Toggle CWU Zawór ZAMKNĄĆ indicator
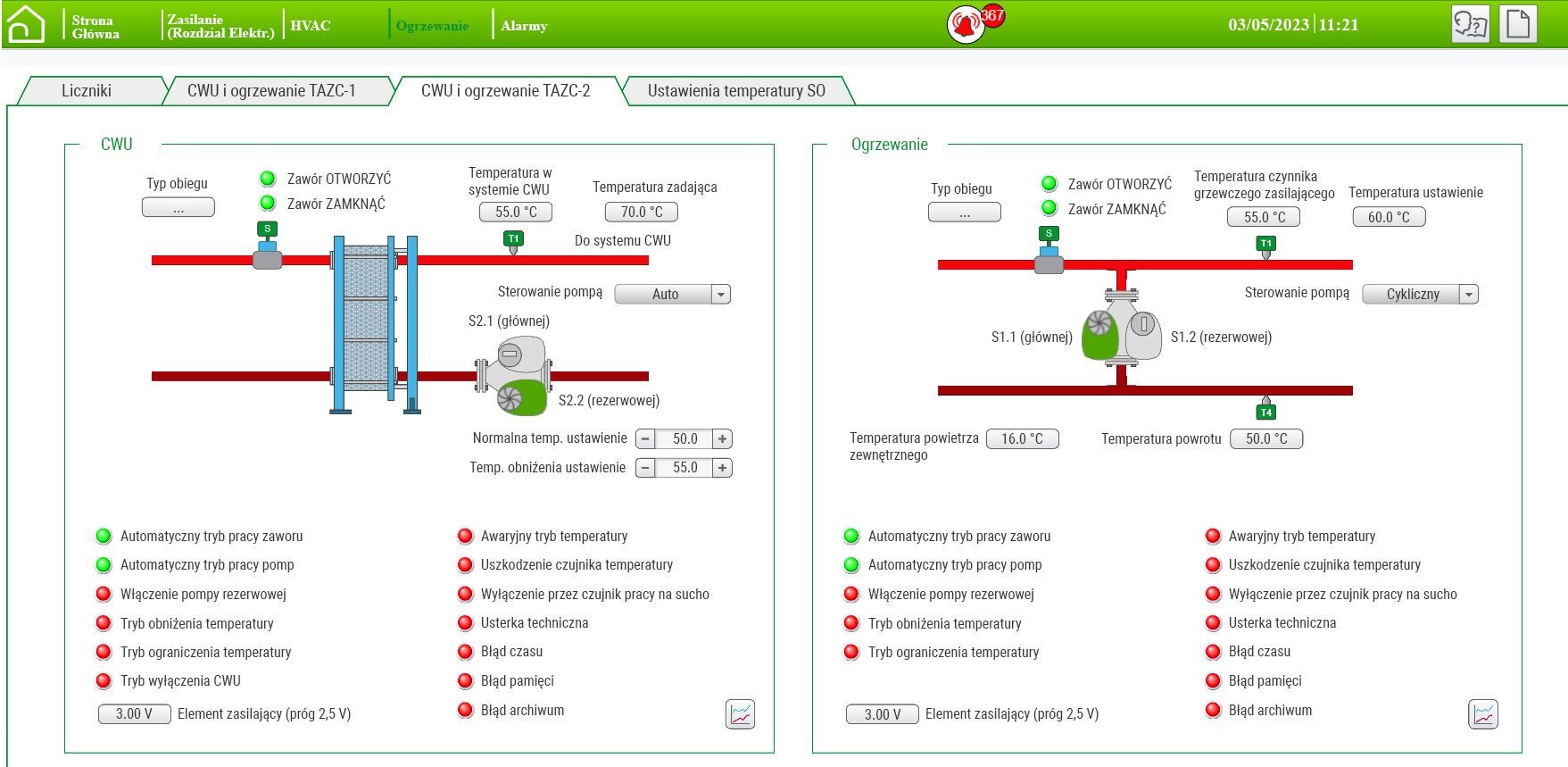 (268, 204)
